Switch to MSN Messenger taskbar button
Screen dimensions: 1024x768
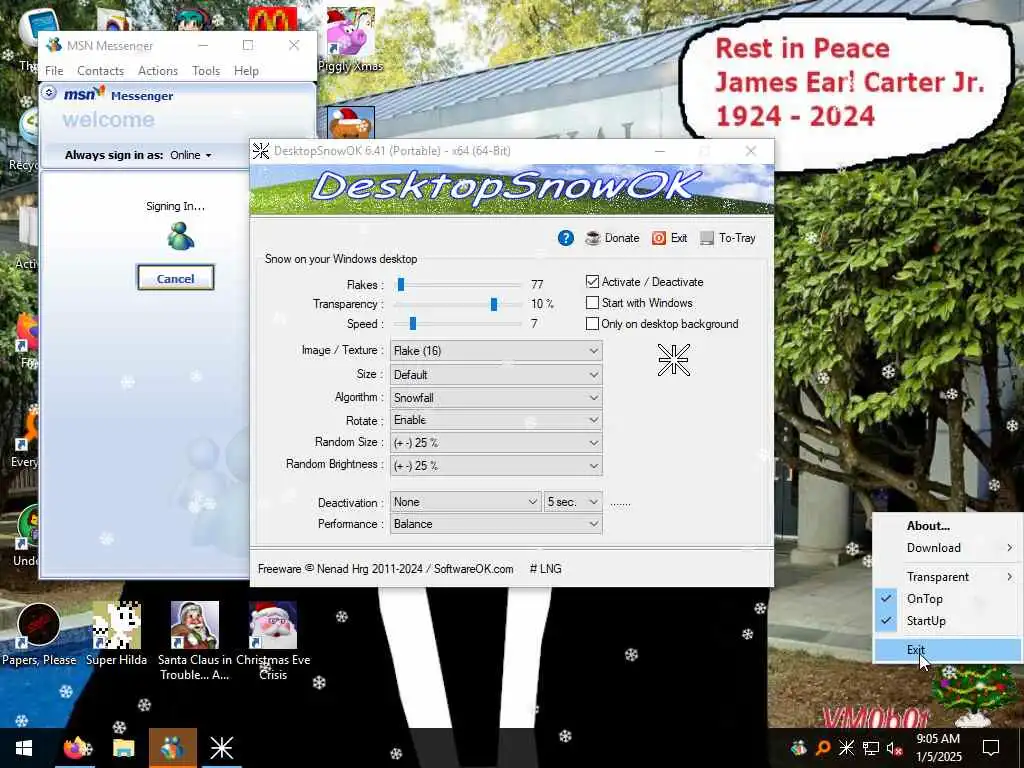(172, 748)
